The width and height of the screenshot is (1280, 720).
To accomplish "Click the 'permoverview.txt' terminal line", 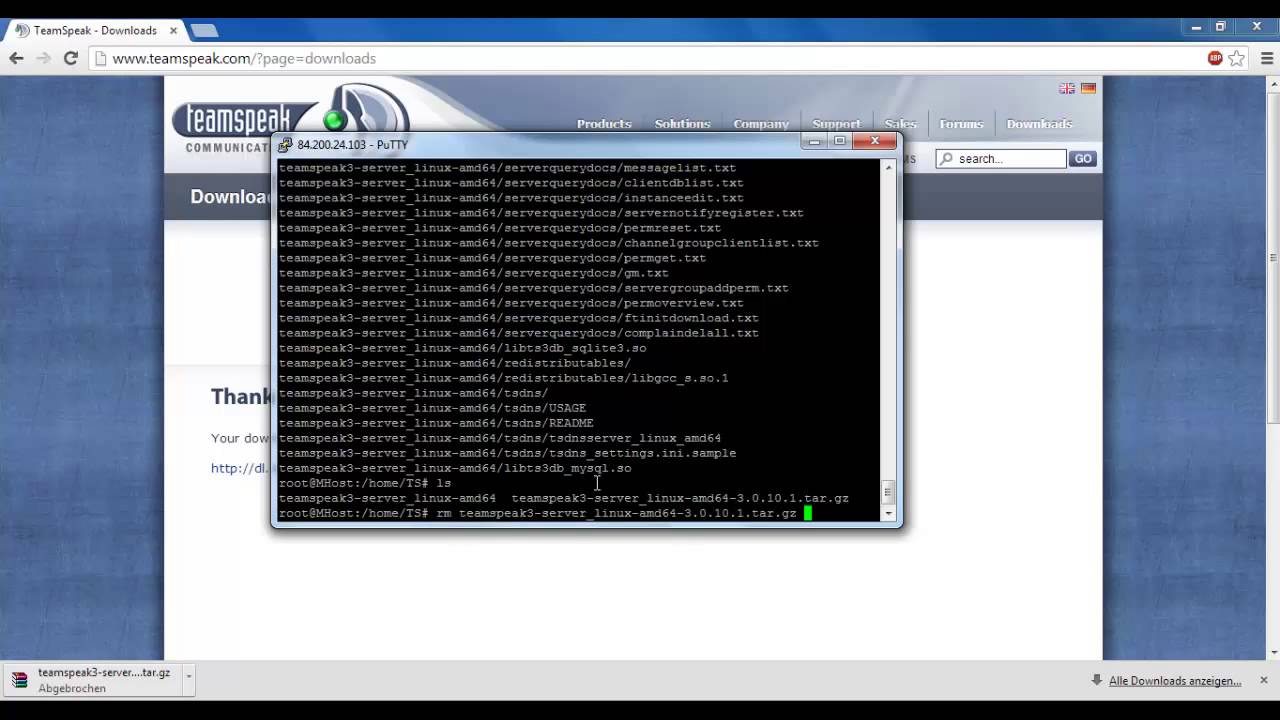I will (x=511, y=303).
